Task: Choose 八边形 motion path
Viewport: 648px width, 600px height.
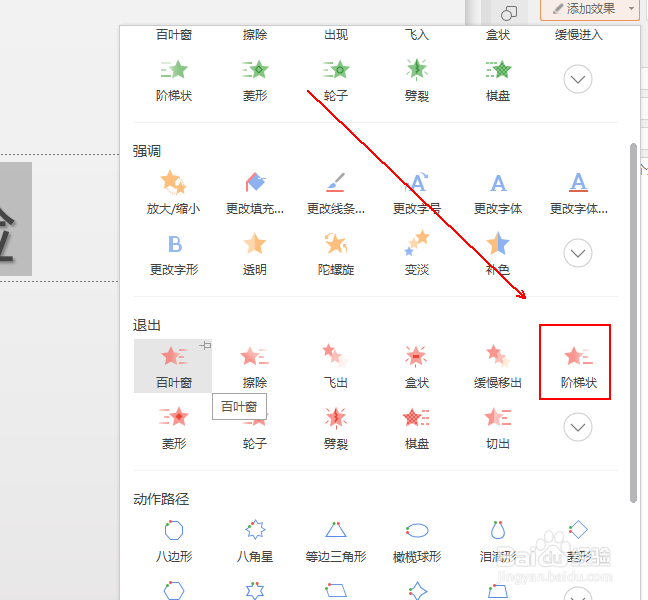Action: (174, 540)
